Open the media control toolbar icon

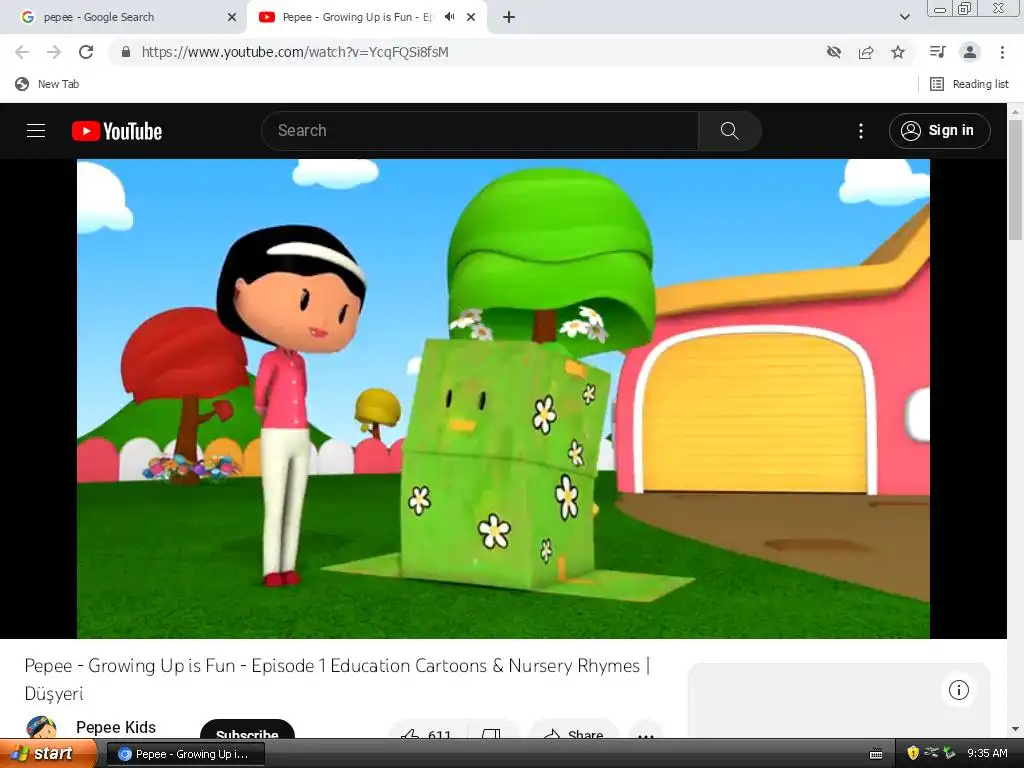937,52
